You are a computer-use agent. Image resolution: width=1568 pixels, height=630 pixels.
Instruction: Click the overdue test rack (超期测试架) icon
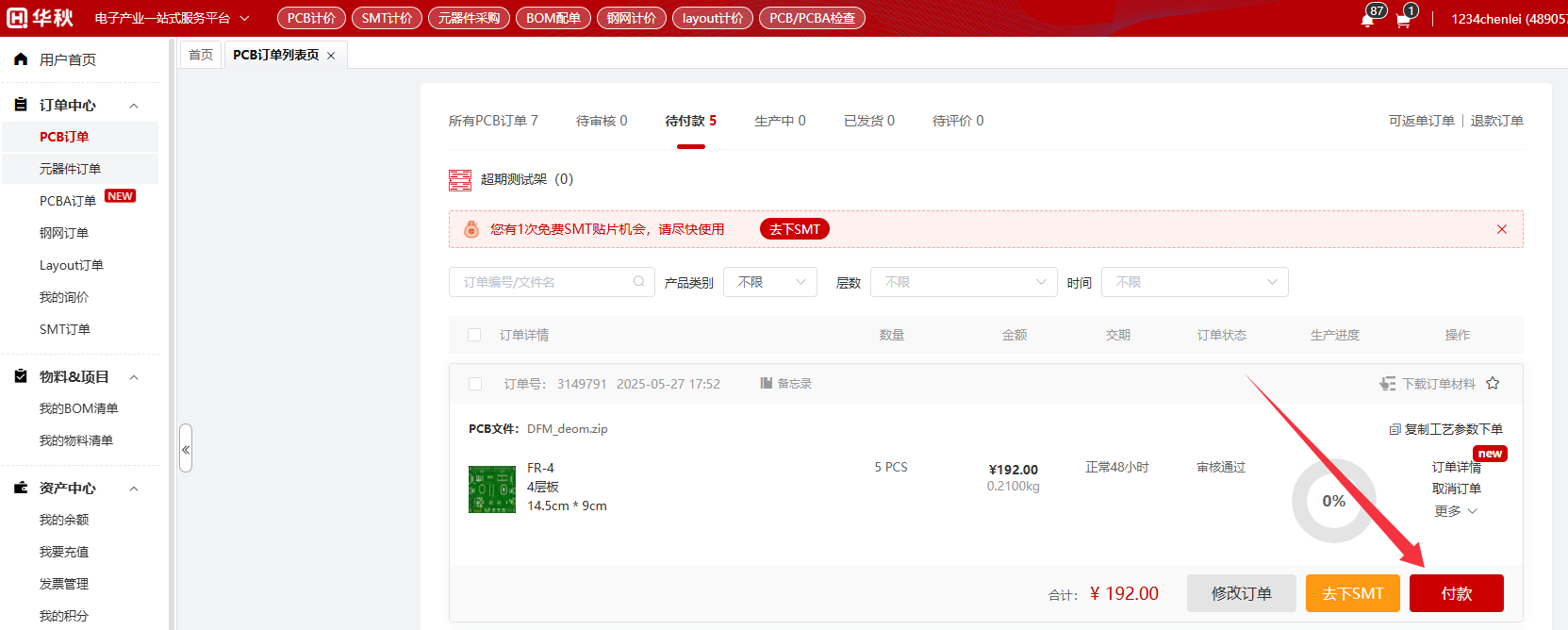point(460,180)
